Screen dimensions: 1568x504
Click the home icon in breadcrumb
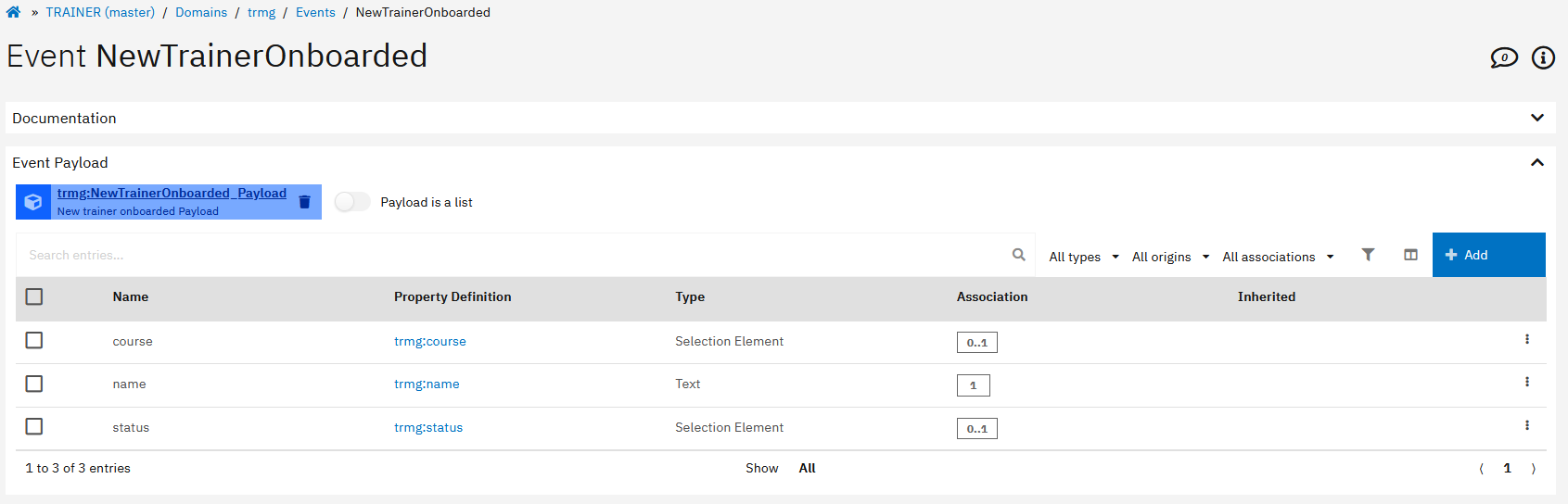(x=13, y=12)
